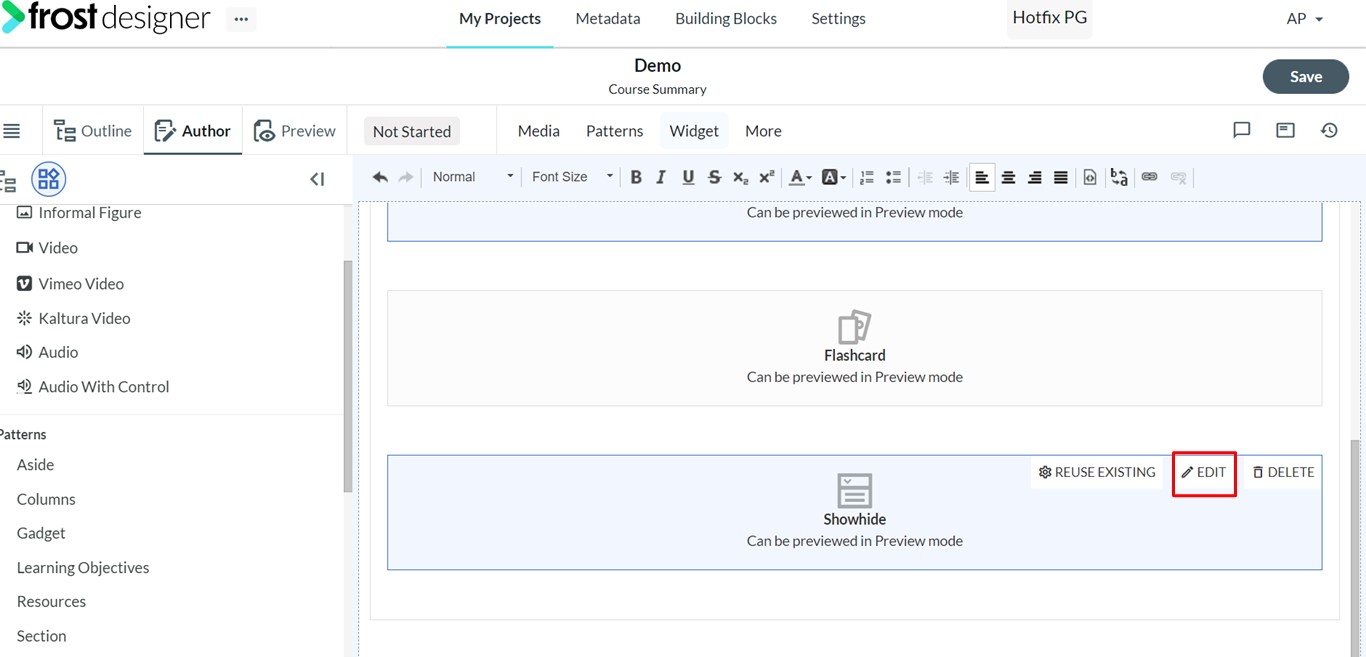Screen dimensions: 1366x657
Task: Increase indent in the toolbar
Action: point(951,177)
